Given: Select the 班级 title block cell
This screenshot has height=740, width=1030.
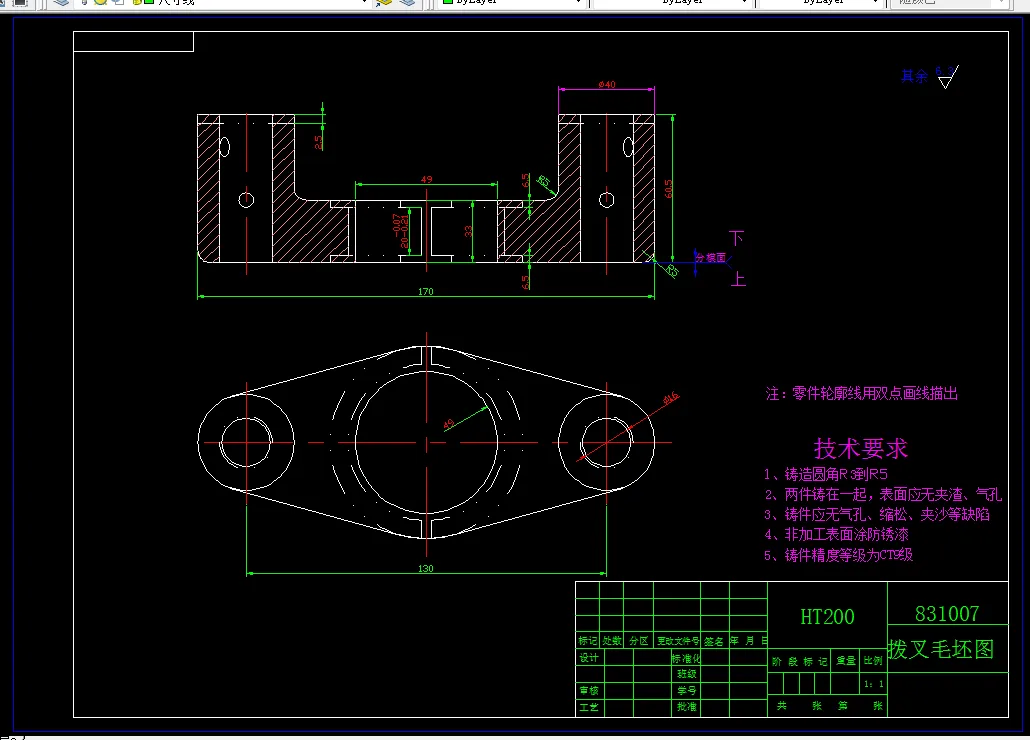Looking at the screenshot, I should [x=686, y=674].
